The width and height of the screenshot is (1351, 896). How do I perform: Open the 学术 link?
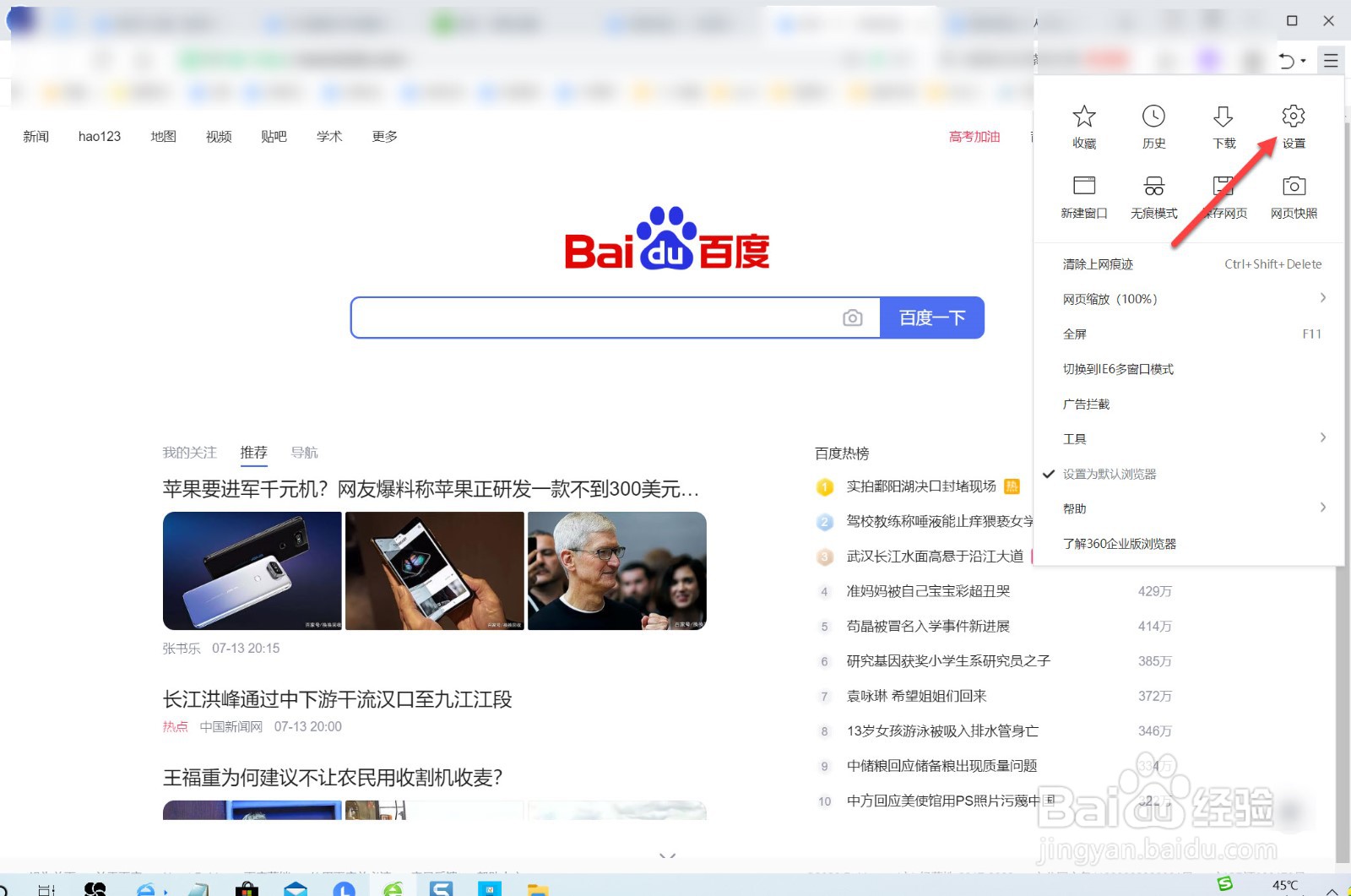pyautogui.click(x=329, y=136)
